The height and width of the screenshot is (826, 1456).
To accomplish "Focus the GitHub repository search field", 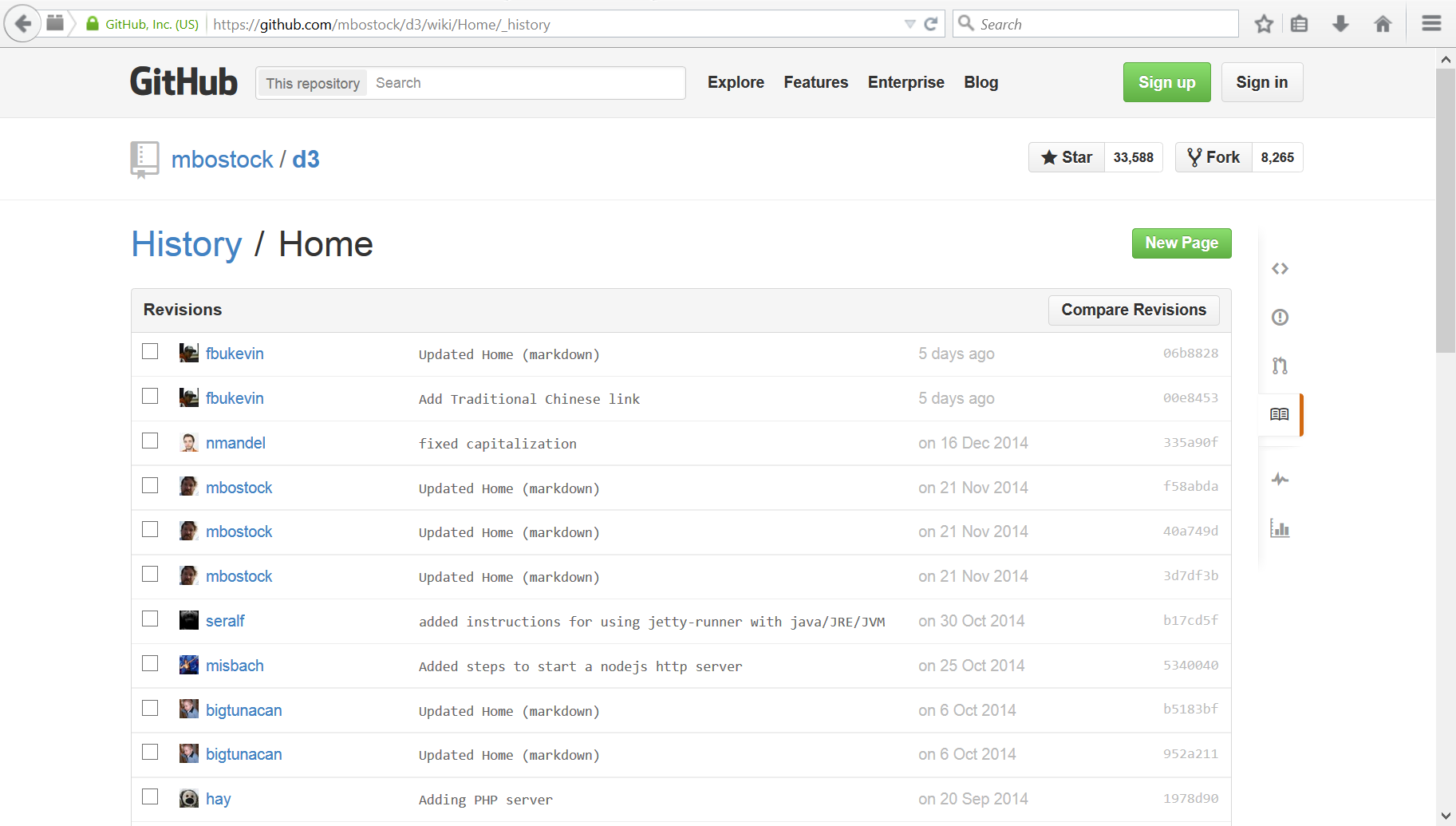I will (526, 83).
